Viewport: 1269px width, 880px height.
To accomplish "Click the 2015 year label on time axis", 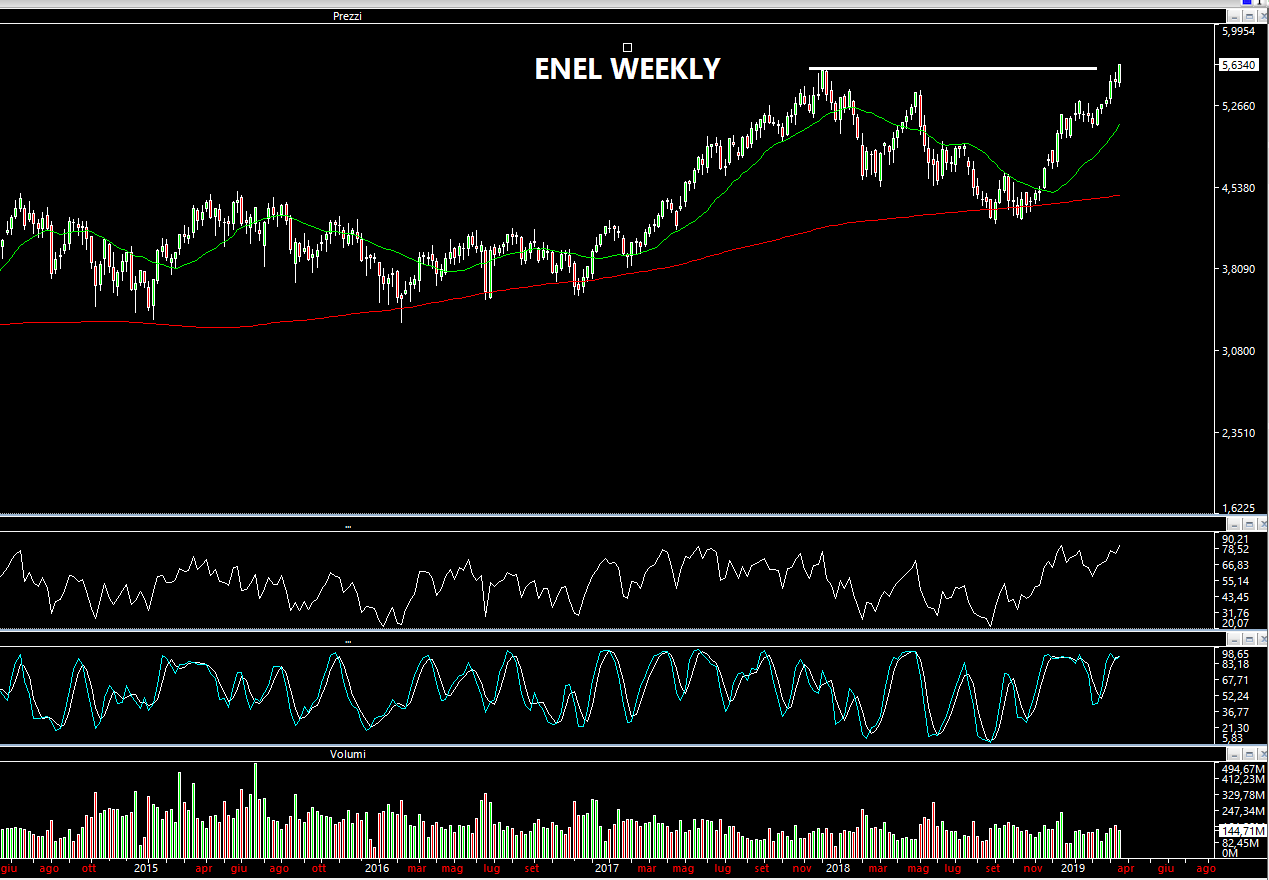I will click(x=146, y=869).
